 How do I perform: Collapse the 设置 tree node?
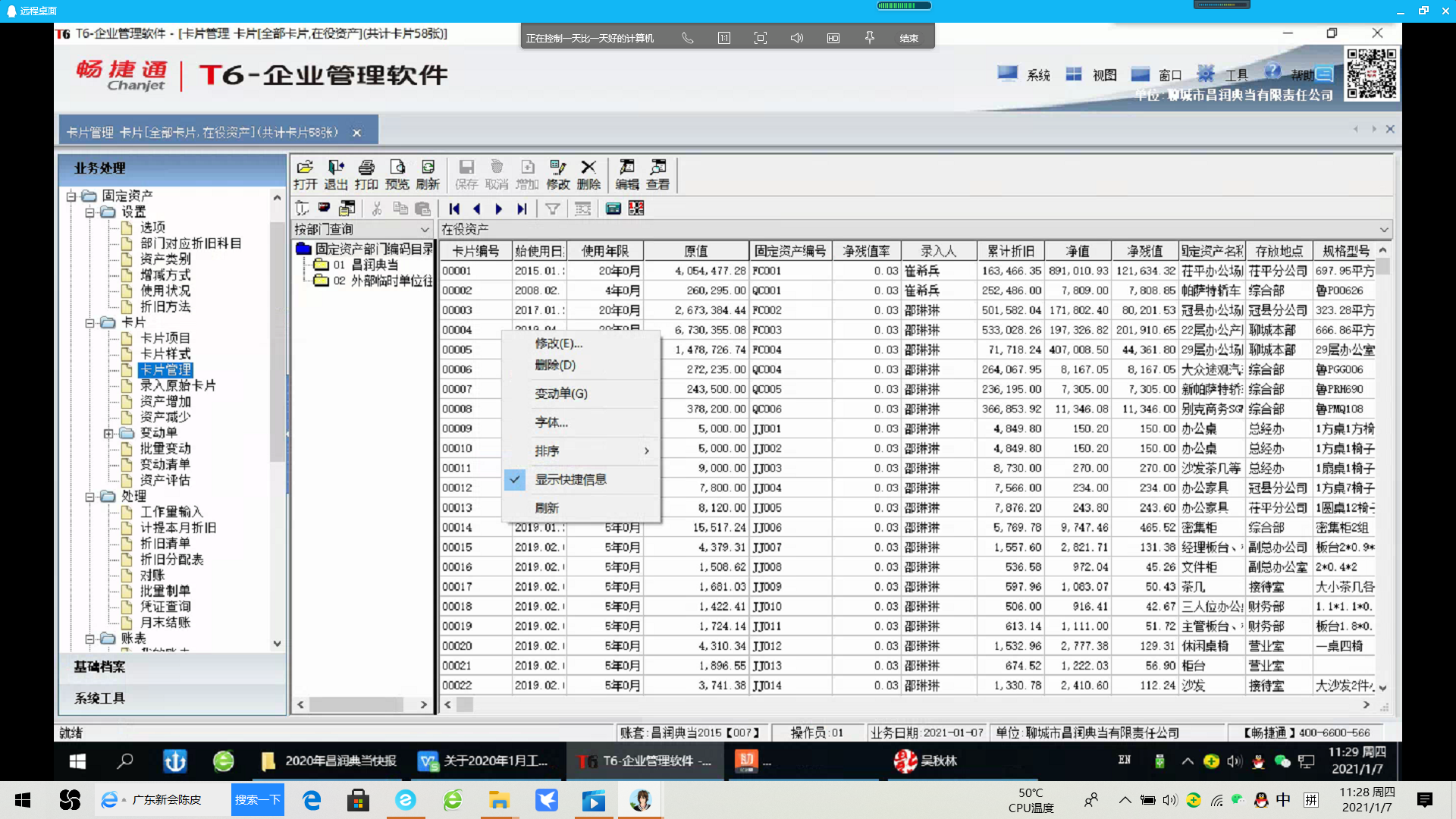(89, 212)
